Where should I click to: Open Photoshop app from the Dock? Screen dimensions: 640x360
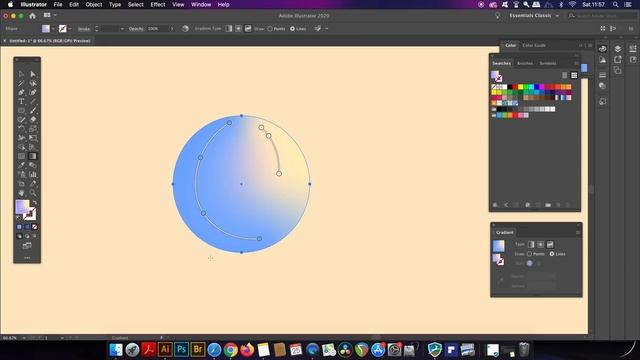point(181,349)
